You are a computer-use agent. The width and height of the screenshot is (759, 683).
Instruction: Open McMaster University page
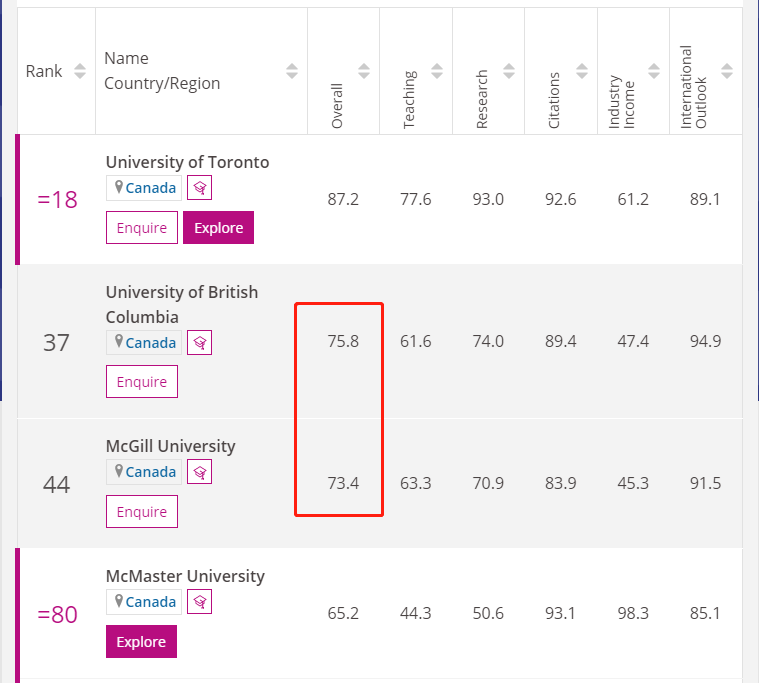(x=185, y=576)
